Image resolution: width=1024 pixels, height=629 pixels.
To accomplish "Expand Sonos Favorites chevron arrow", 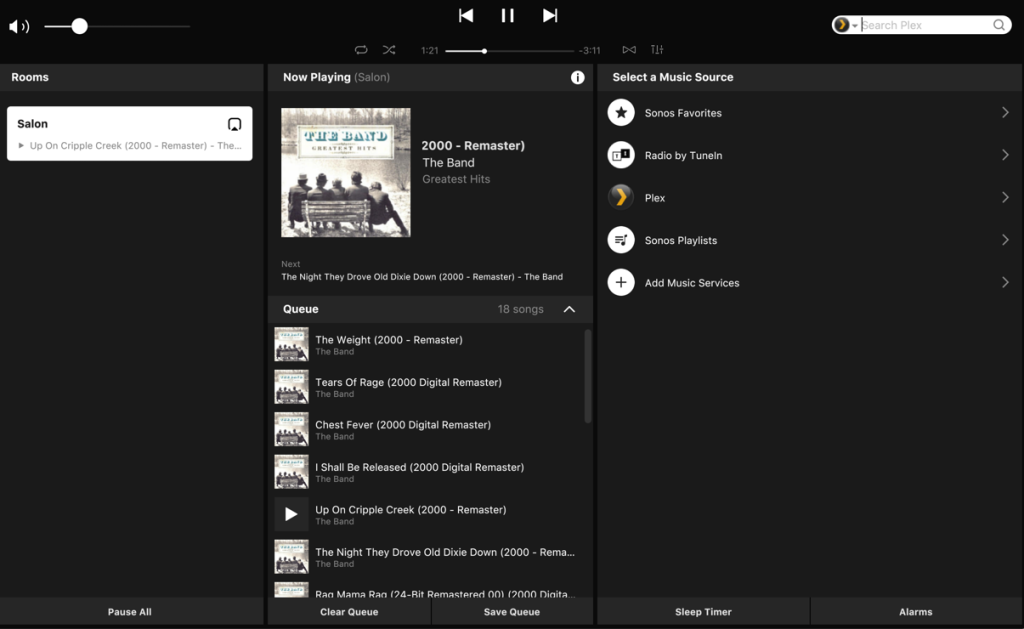I will (x=1005, y=112).
